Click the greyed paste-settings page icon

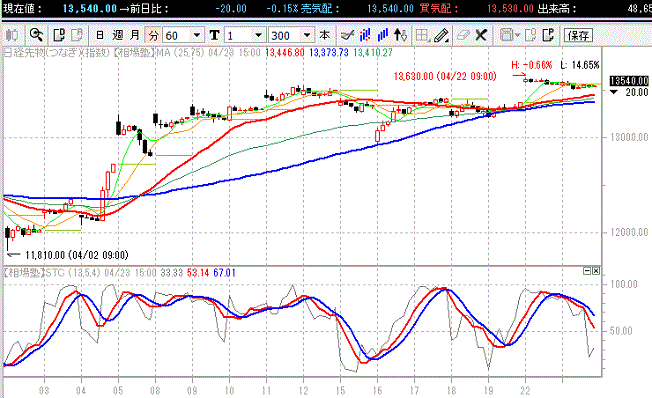tap(531, 35)
